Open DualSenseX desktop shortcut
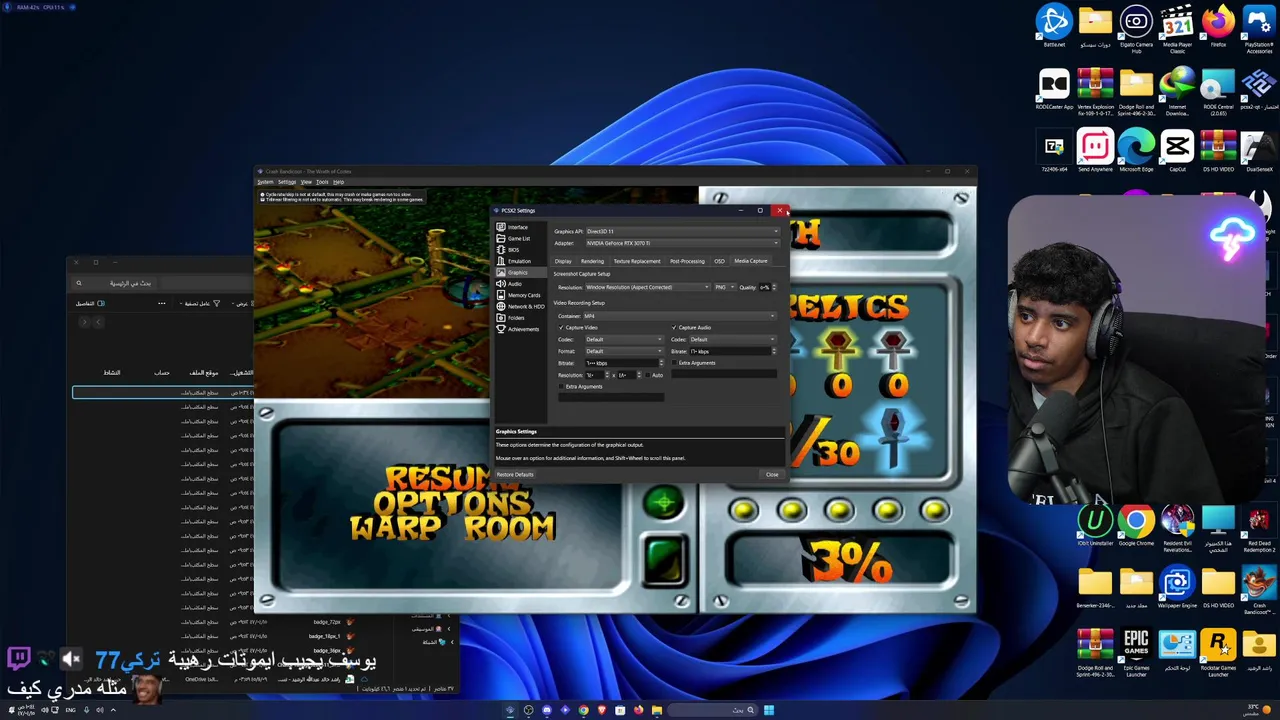This screenshot has height=720, width=1280. pyautogui.click(x=1259, y=152)
